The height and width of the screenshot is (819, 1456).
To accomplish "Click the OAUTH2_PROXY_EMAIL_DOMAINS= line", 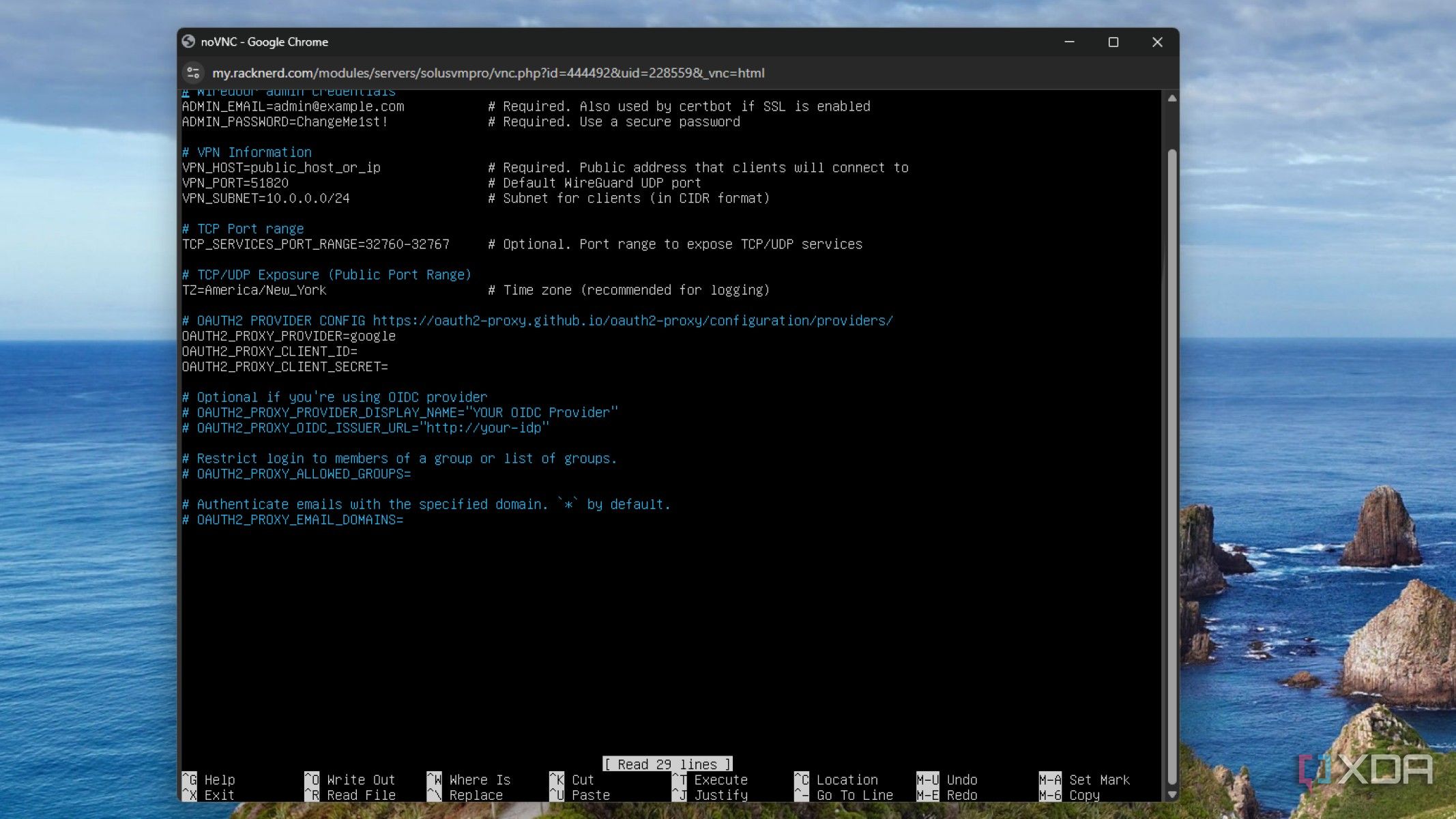I will (293, 520).
